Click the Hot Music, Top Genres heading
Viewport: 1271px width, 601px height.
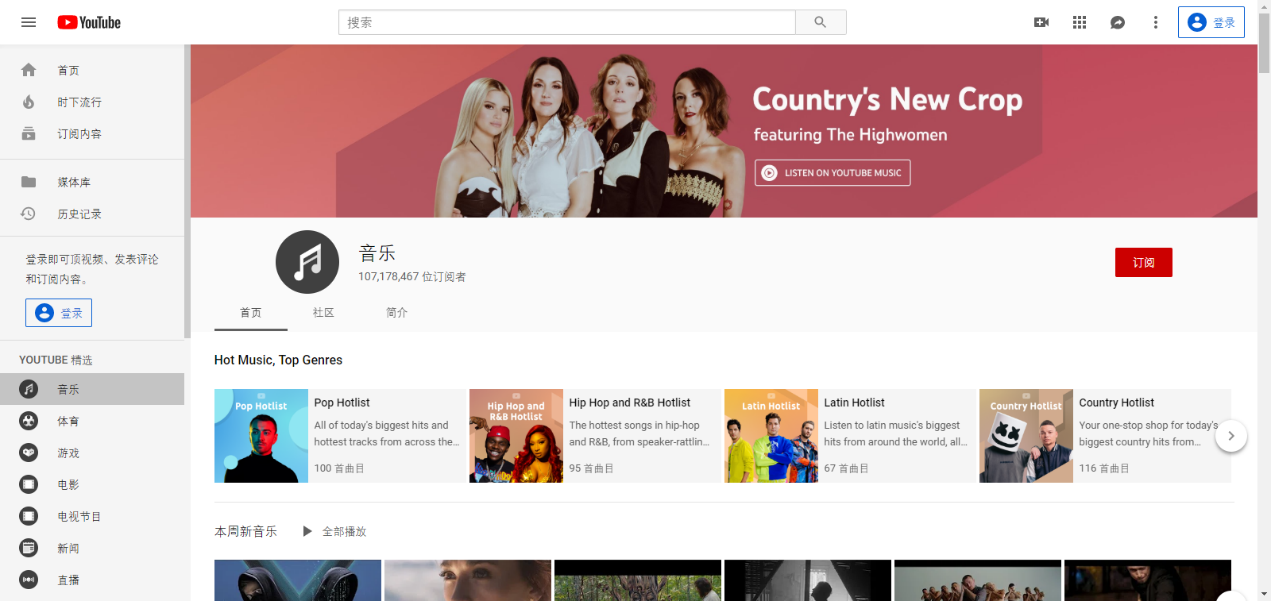click(x=278, y=360)
